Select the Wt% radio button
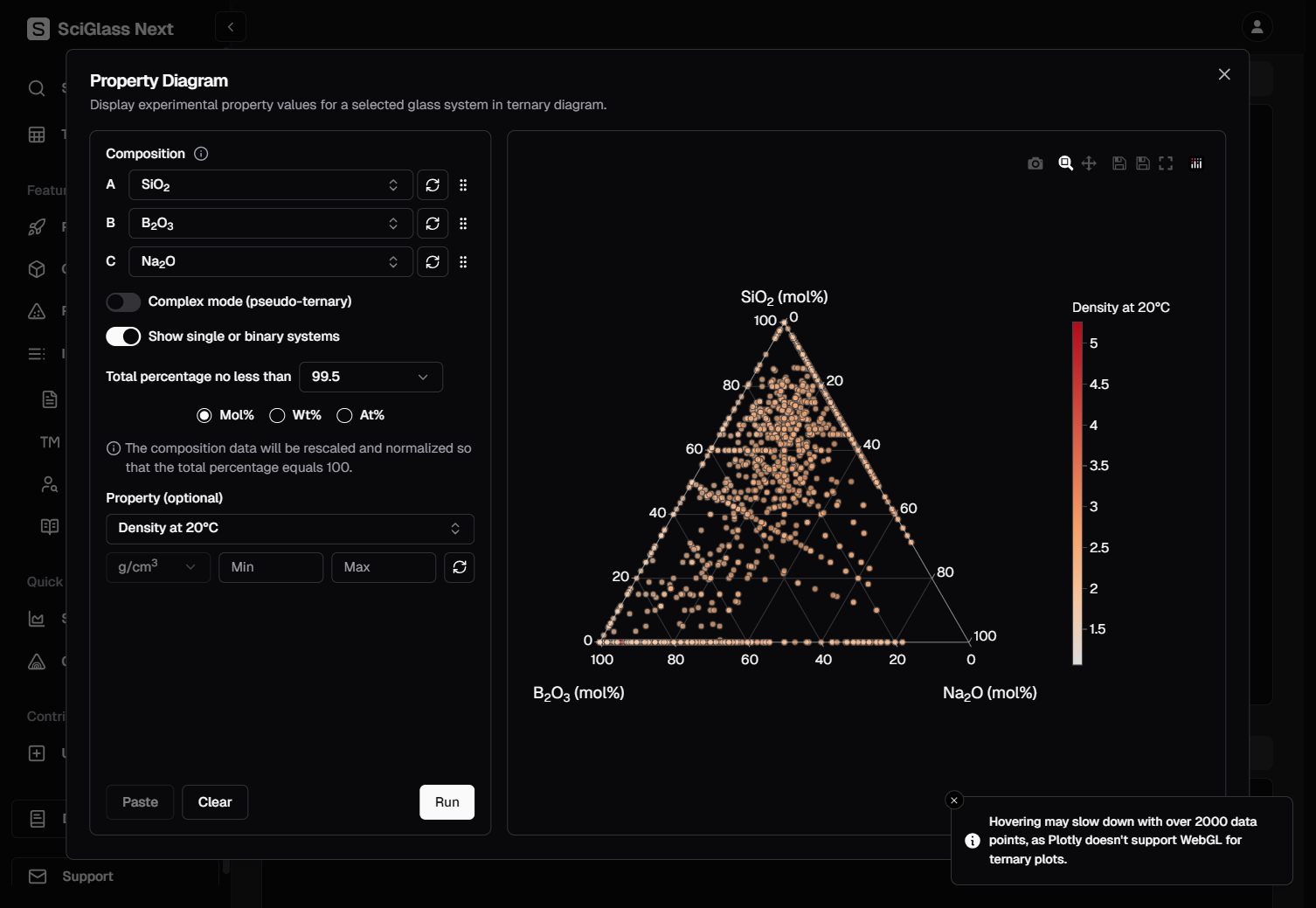1316x908 pixels. tap(278, 415)
